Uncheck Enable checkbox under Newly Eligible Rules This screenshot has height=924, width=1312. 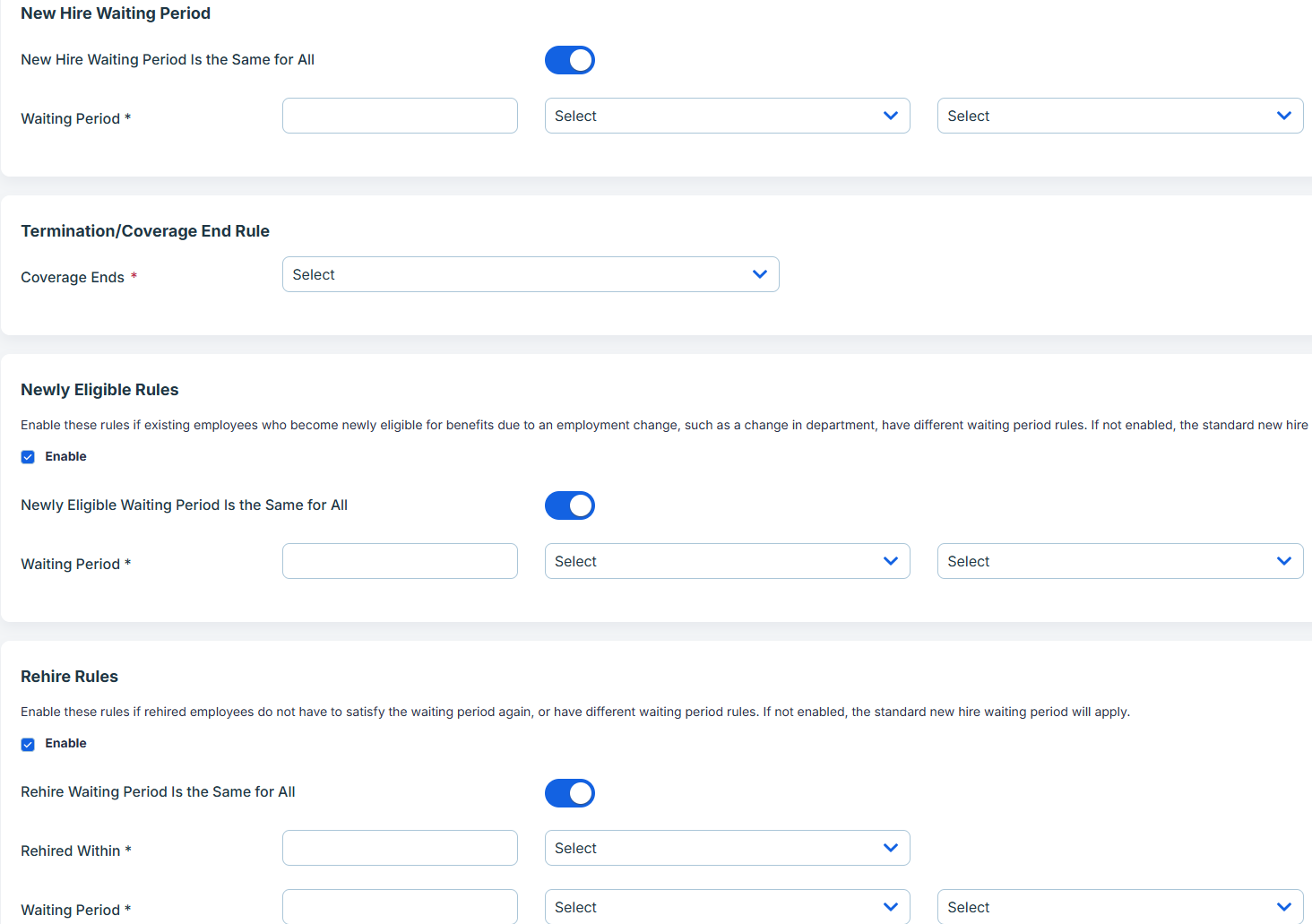tap(28, 457)
